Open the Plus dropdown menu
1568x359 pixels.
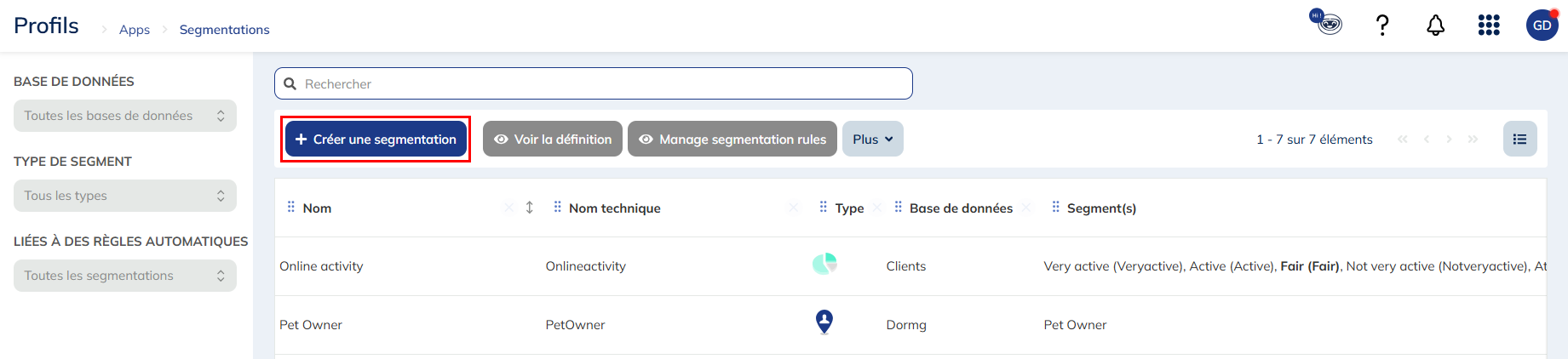872,140
